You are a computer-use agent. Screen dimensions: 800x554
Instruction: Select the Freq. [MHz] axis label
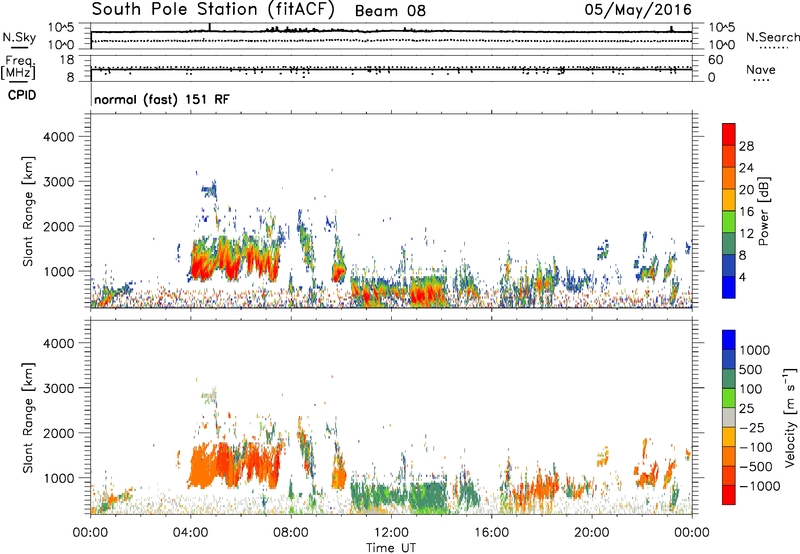coord(18,67)
